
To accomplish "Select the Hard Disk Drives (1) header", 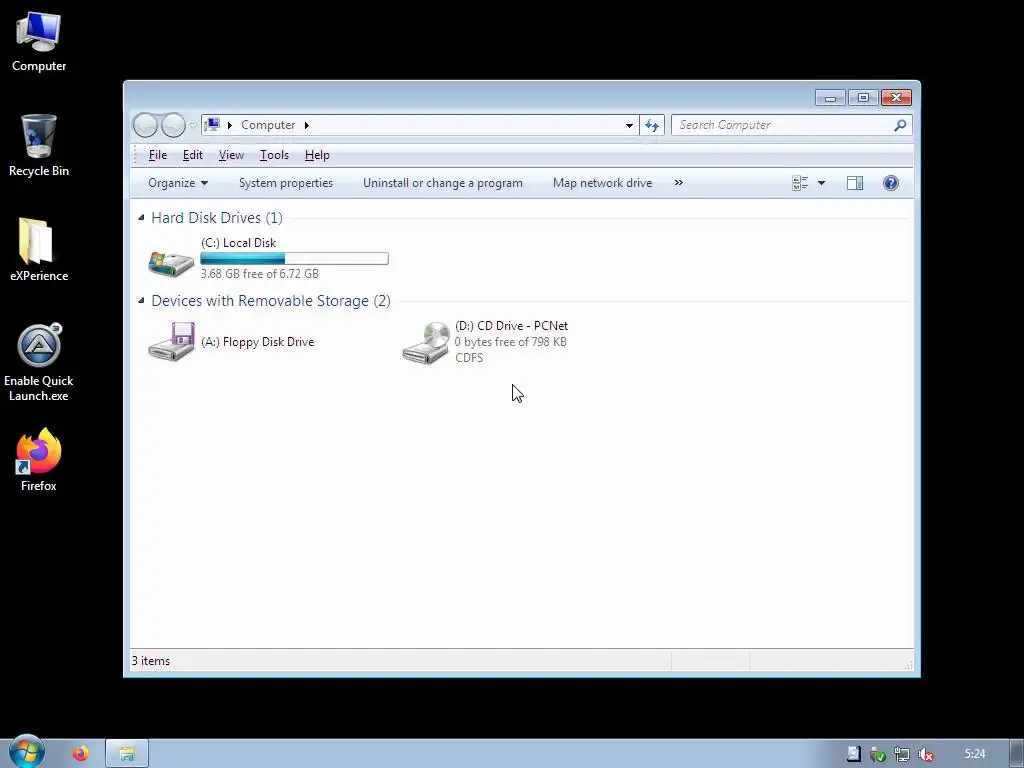I will pos(217,217).
